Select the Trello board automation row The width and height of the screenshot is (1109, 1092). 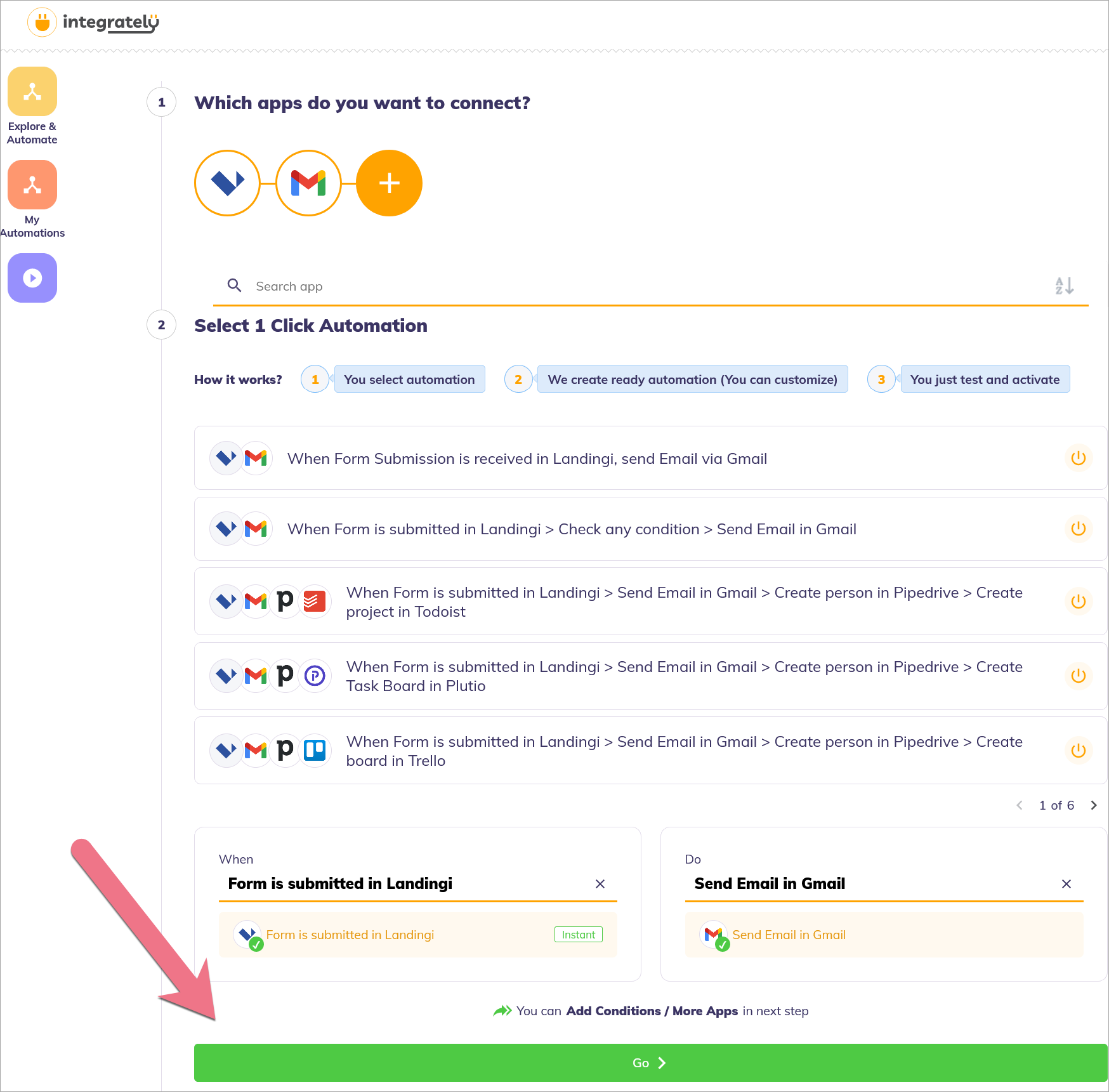634,751
